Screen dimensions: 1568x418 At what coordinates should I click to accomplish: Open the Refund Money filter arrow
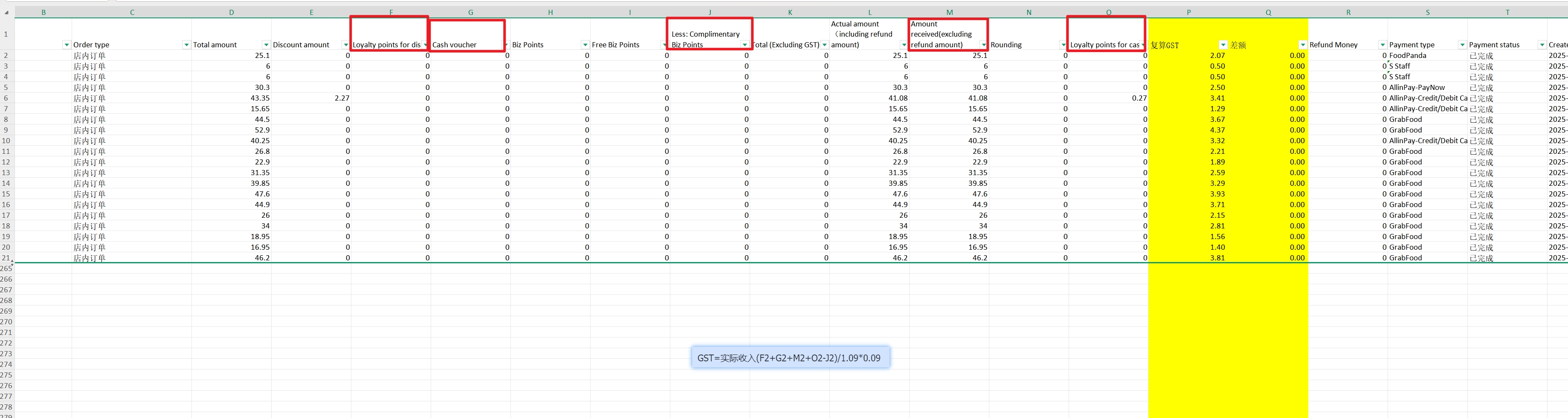(x=1383, y=45)
